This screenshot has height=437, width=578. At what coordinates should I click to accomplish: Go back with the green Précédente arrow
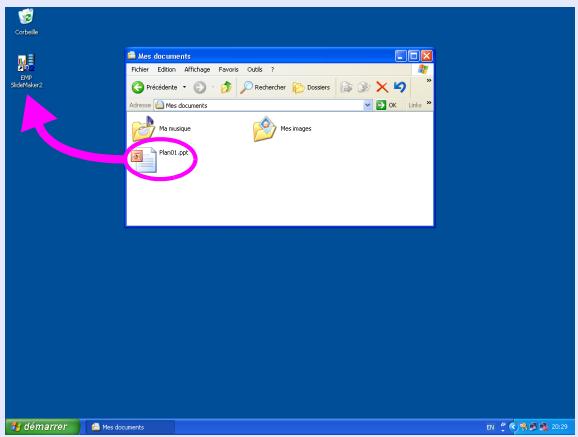[138, 87]
